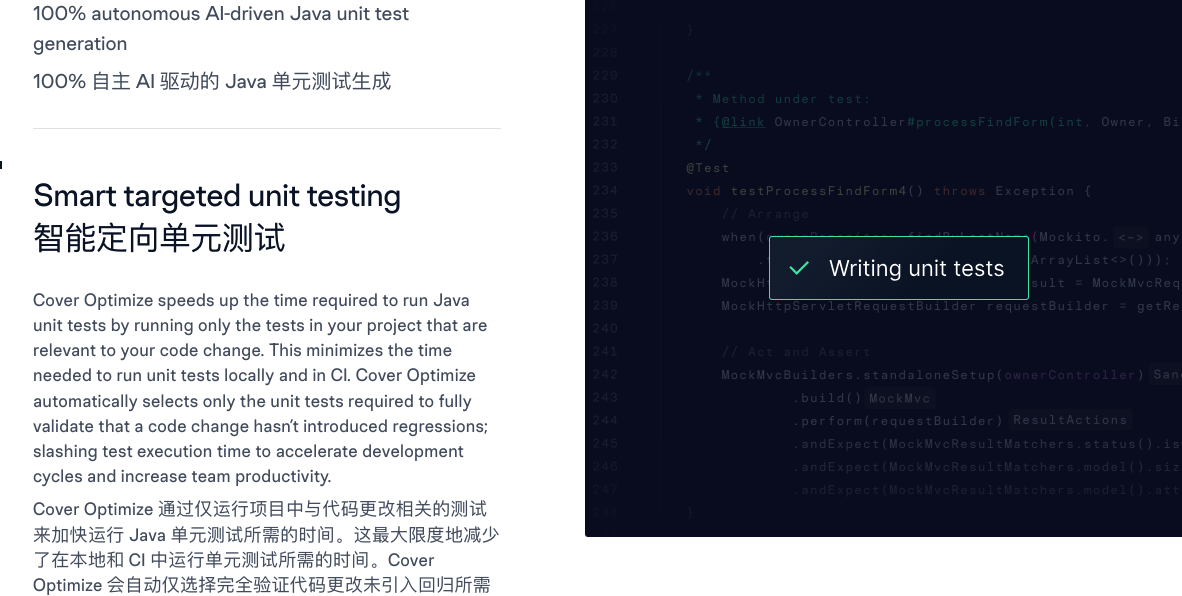
Task: Click the green checkmark icon
Action: point(799,268)
